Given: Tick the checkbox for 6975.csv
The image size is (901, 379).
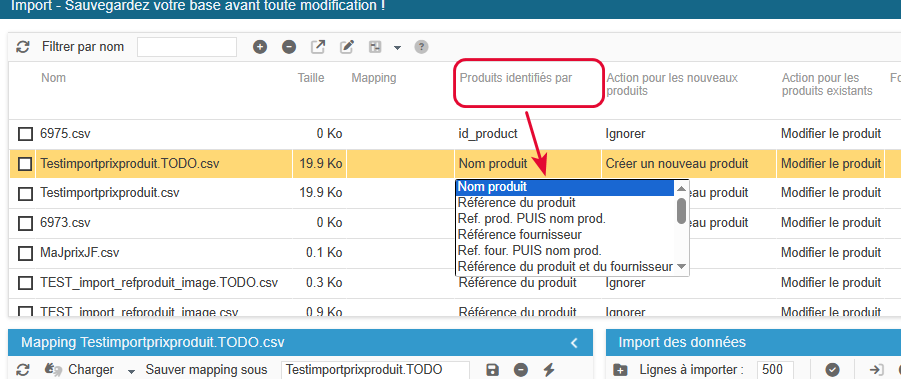Looking at the screenshot, I should click(x=25, y=134).
